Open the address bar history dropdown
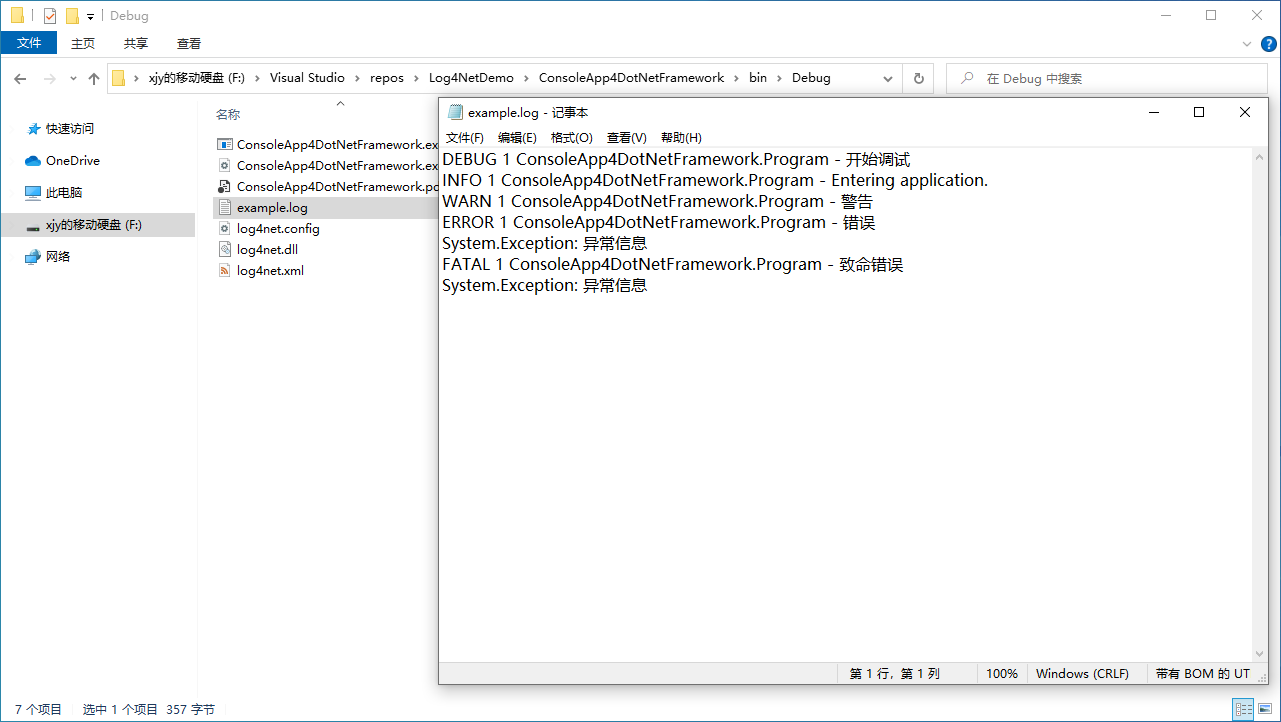Viewport: 1281px width, 722px height. point(888,78)
